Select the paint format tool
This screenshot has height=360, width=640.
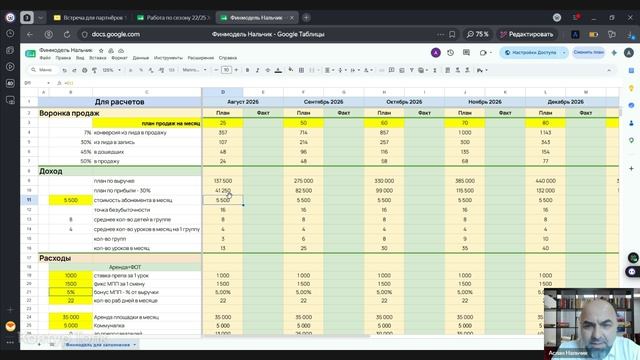click(x=94, y=70)
